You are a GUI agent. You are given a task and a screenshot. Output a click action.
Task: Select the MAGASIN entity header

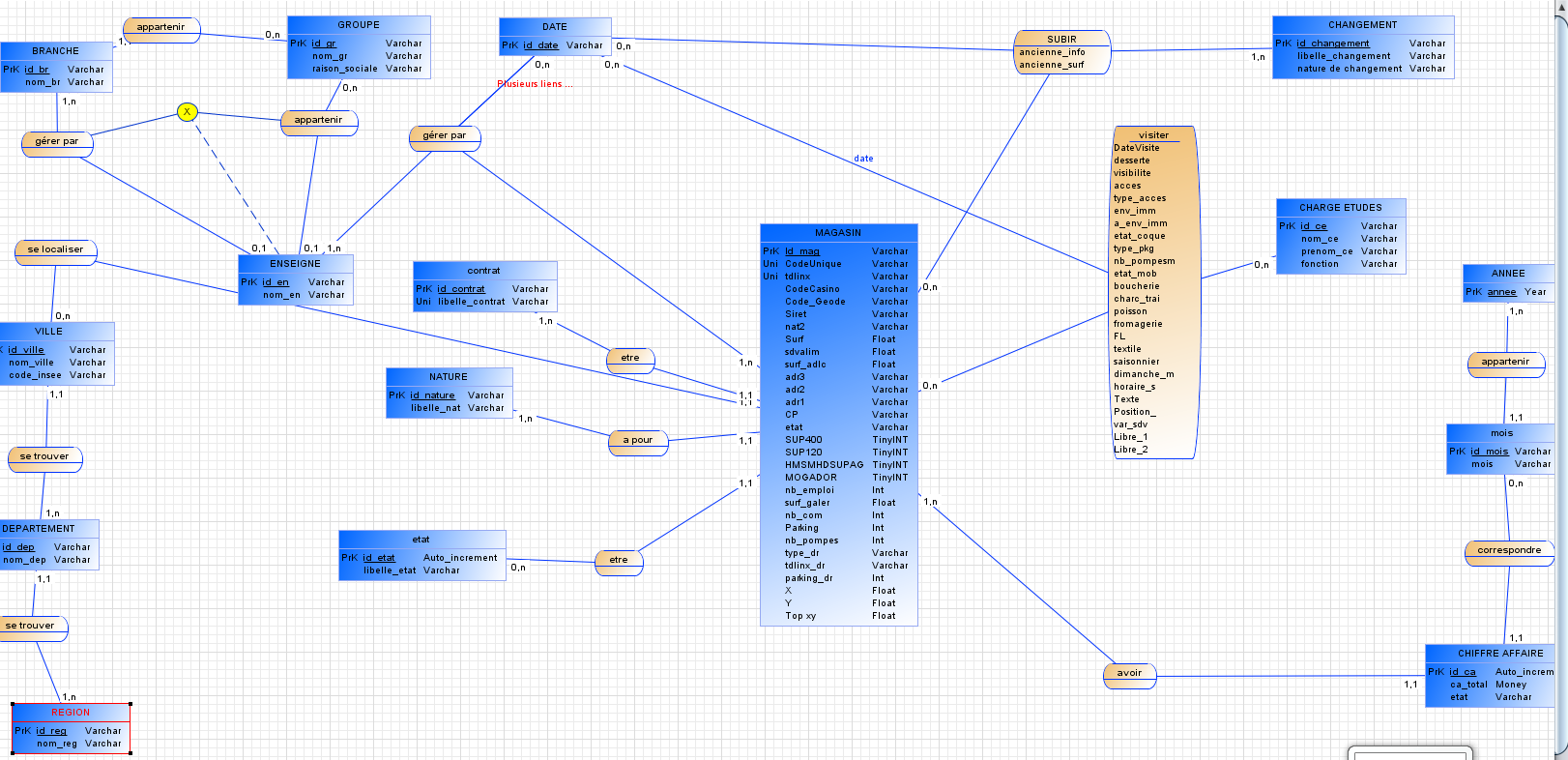[838, 233]
